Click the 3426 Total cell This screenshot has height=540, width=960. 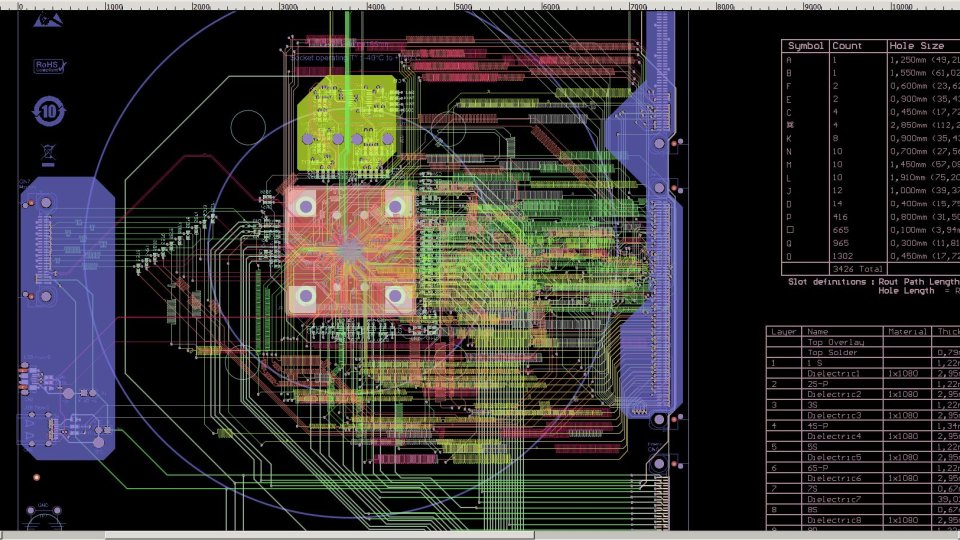(857, 269)
